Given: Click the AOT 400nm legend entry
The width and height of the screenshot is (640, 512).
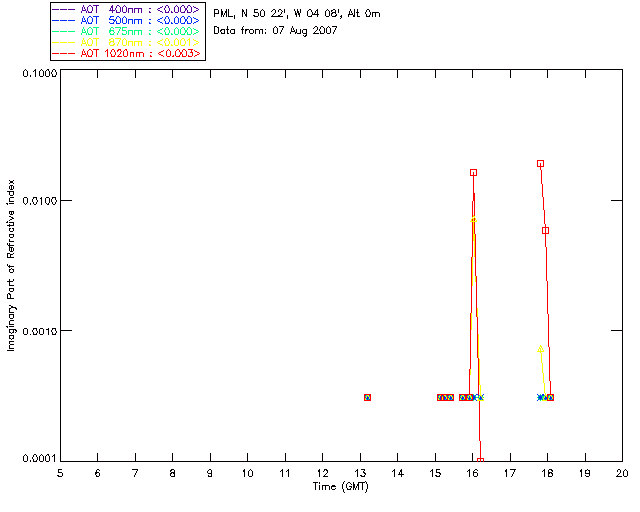Looking at the screenshot, I should [127, 10].
